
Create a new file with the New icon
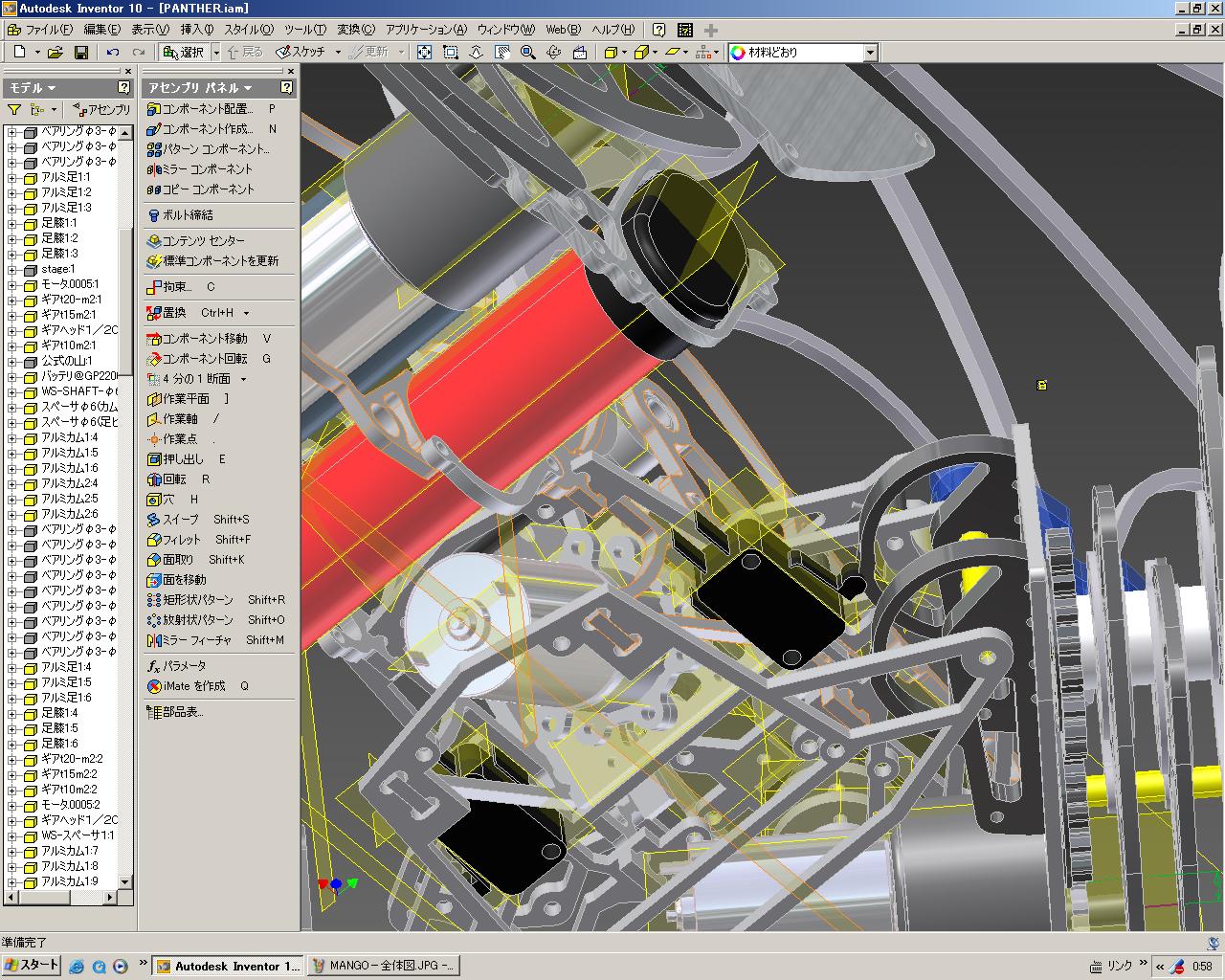(21, 52)
